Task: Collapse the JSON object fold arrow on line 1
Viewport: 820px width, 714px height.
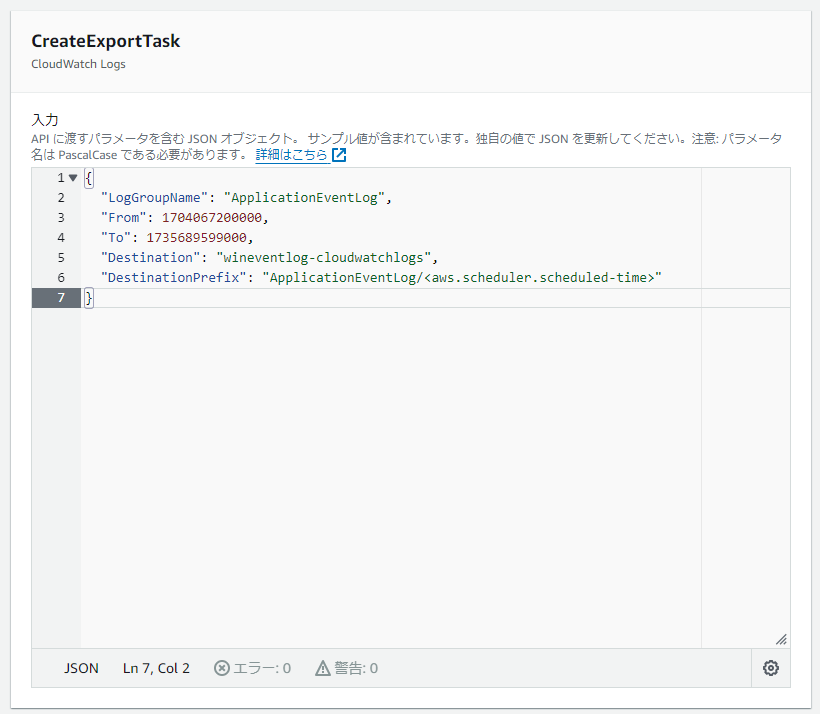Action: coord(73,178)
